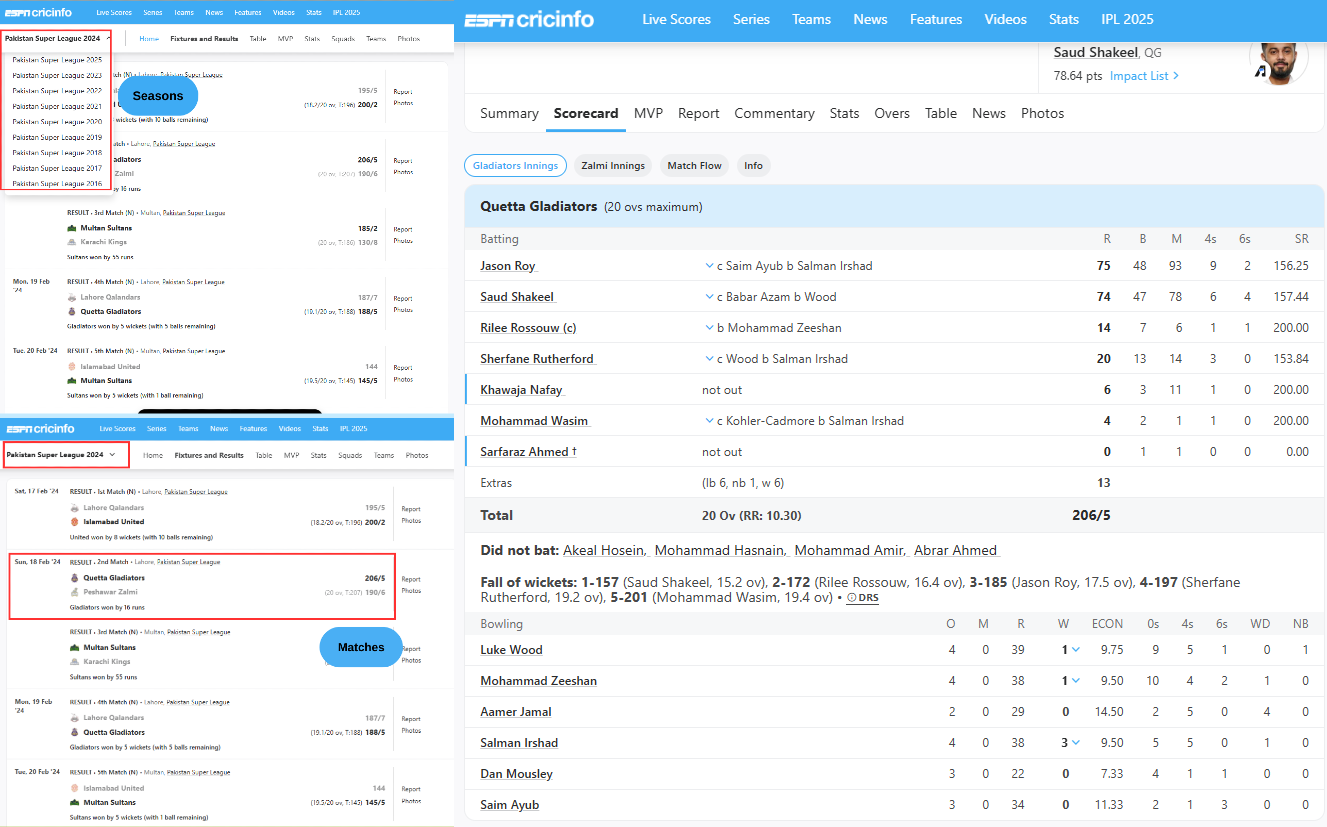Switch to the Summary tab on scorecard page
Viewport: 1327px width, 827px height.
[509, 113]
